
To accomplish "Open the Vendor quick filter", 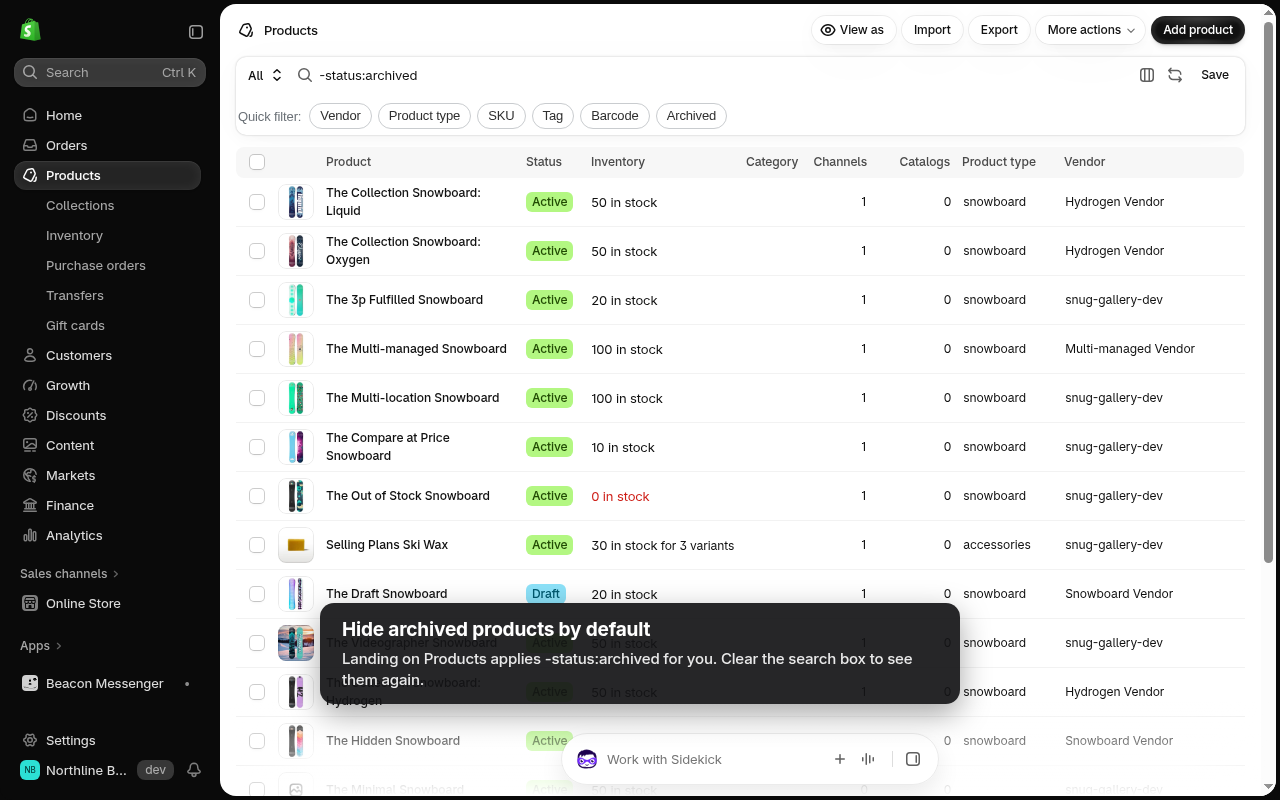I will pos(340,116).
